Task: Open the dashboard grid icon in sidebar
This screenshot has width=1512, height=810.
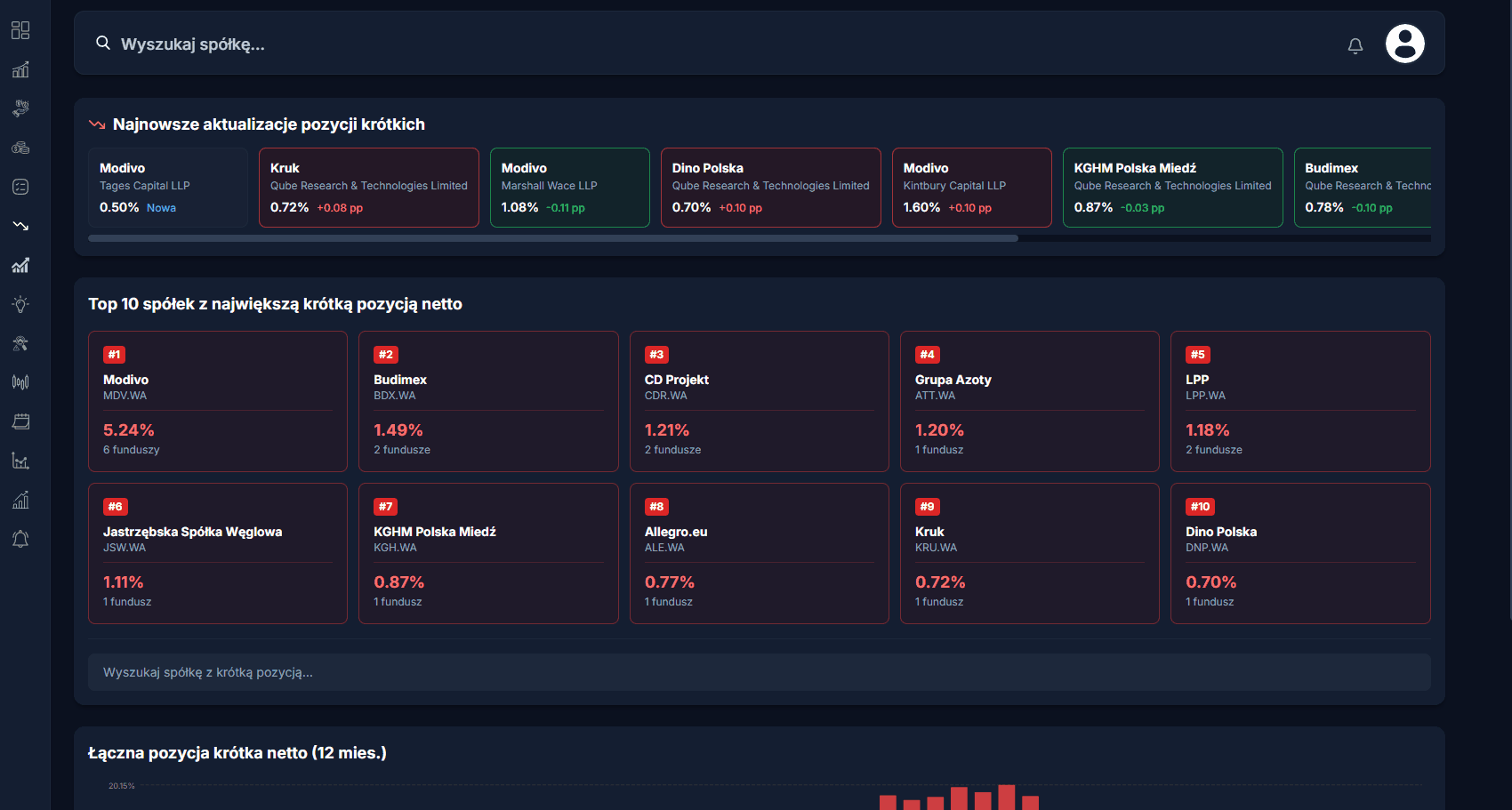Action: pyautogui.click(x=20, y=30)
